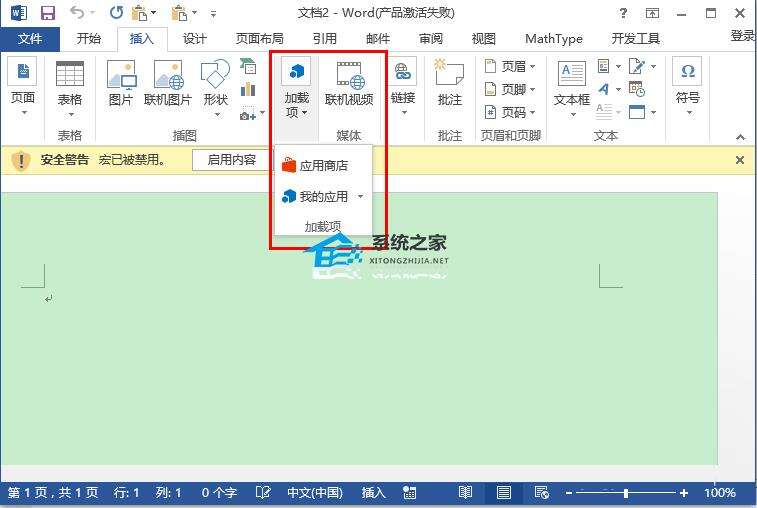This screenshot has width=757, height=508.
Task: Expand the 页脚 (Footer) dropdown
Action: pyautogui.click(x=533, y=89)
